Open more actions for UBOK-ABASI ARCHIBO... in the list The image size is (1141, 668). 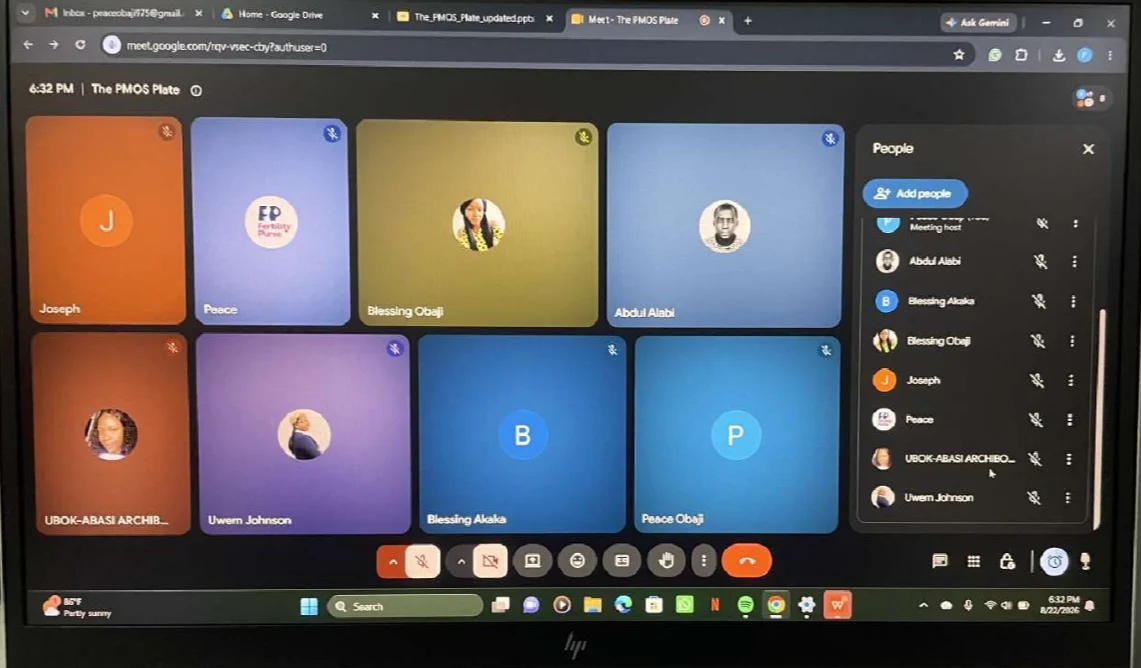click(x=1068, y=458)
